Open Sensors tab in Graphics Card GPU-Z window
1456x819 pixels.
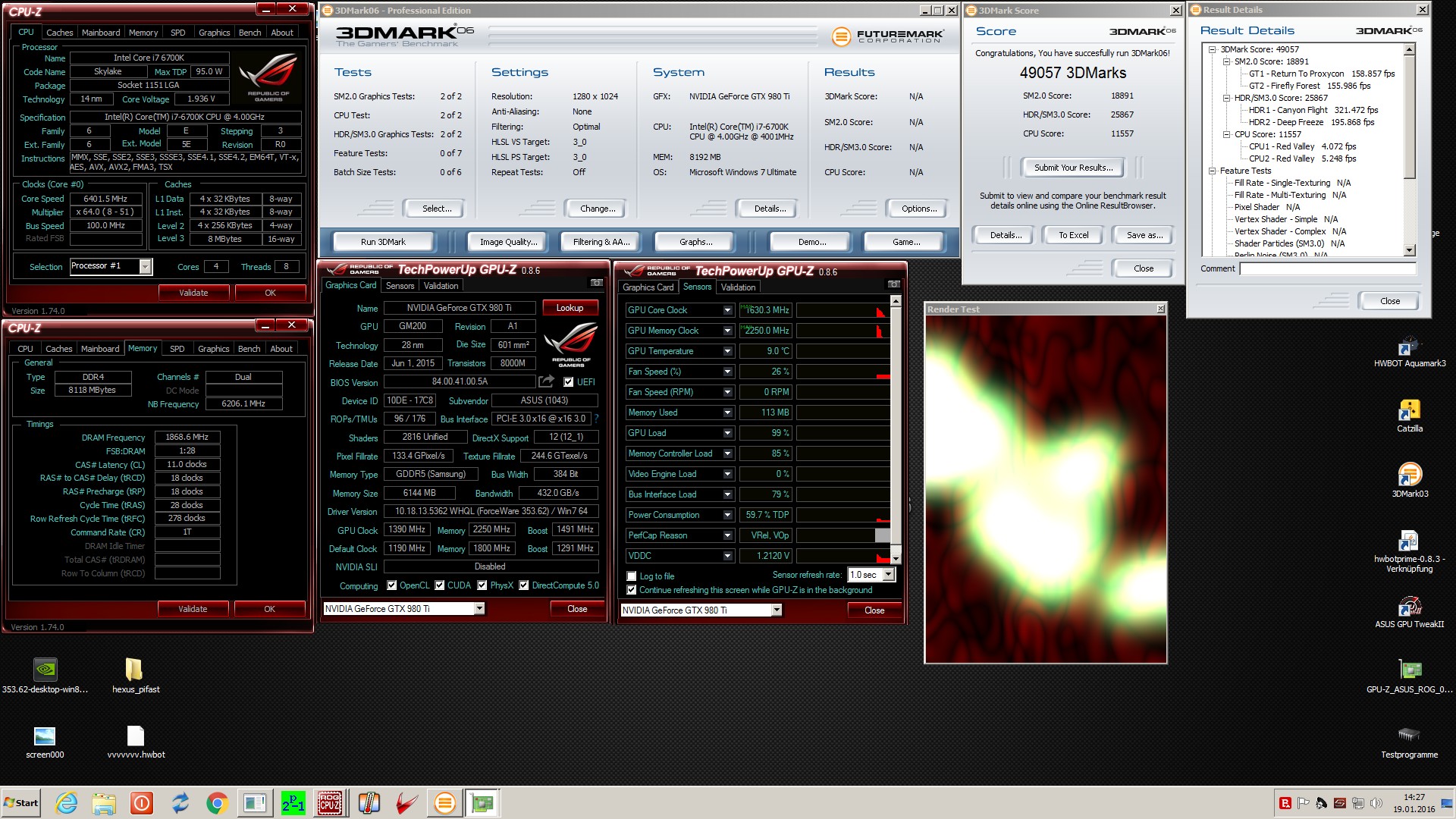[400, 286]
